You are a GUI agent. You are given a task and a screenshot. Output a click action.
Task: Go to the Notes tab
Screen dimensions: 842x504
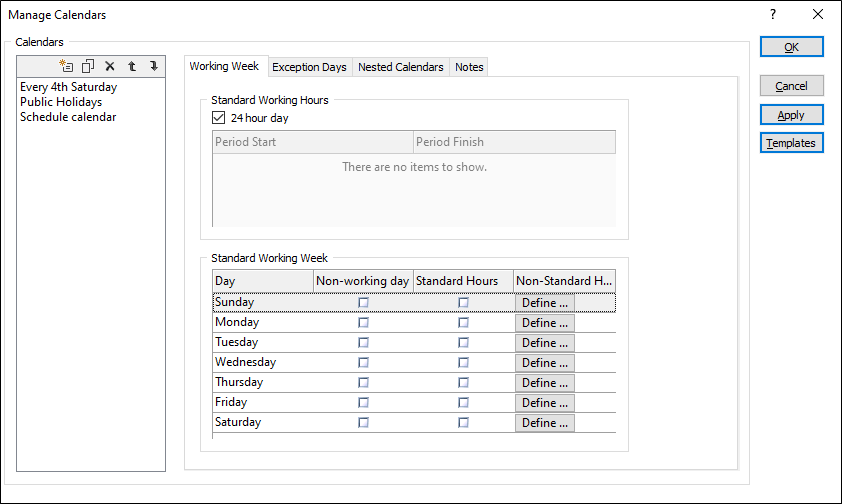[x=469, y=67]
